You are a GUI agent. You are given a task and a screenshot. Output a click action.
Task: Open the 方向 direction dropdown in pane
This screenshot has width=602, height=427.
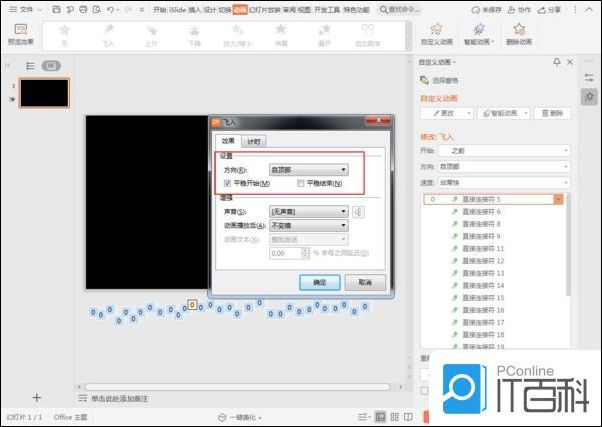(x=504, y=167)
